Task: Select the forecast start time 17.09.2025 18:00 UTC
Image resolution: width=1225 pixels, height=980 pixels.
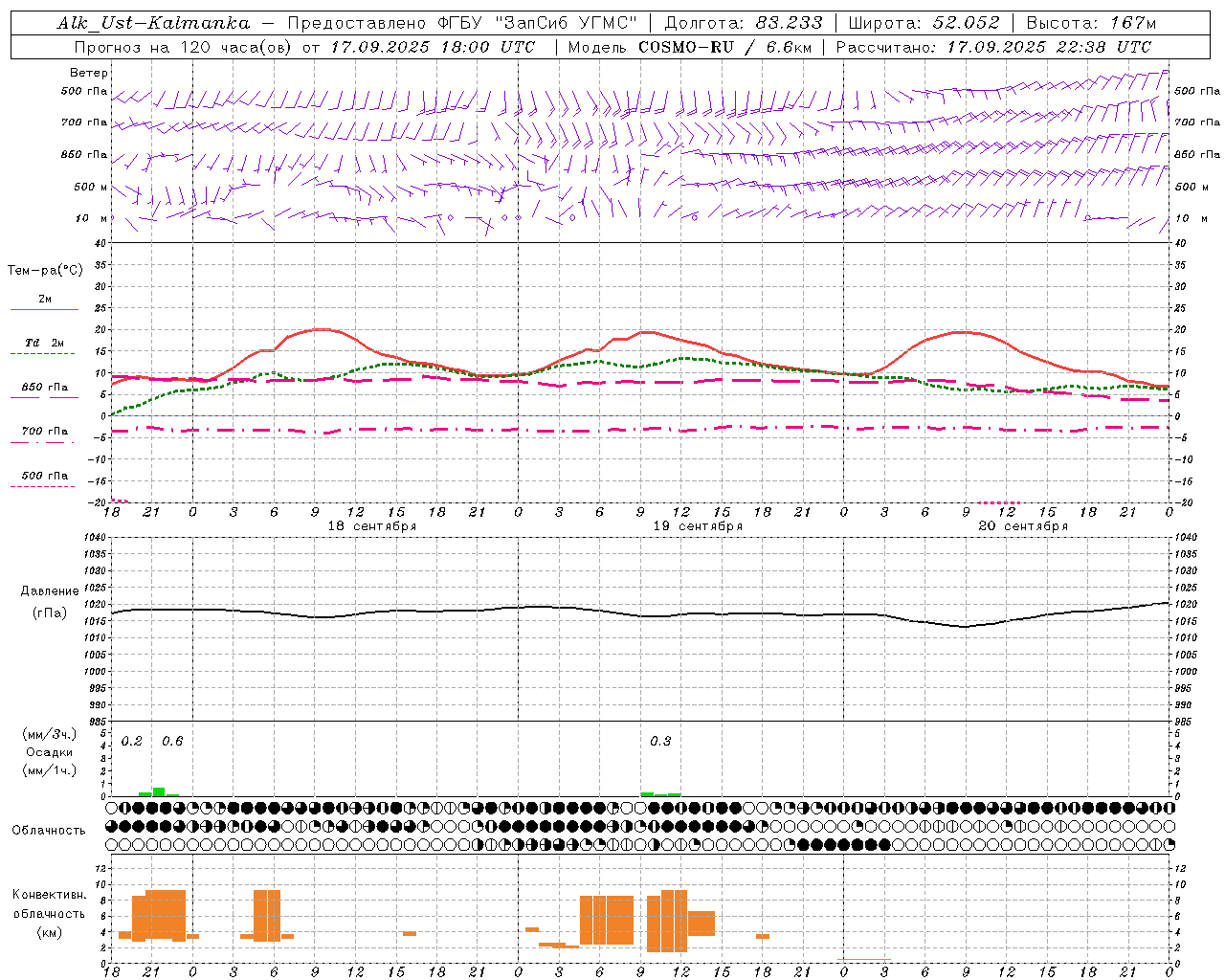Action: 433,47
